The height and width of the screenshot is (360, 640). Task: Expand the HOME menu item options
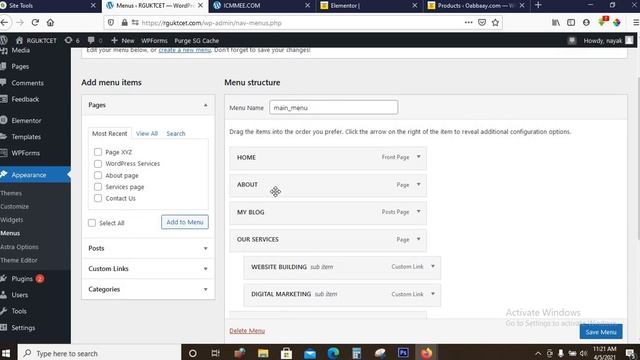(418, 157)
